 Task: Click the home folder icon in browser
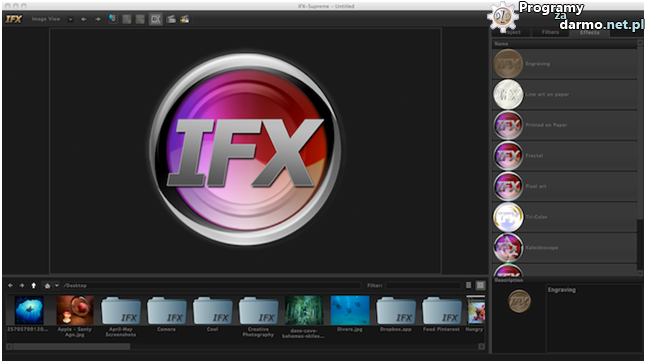(x=47, y=286)
